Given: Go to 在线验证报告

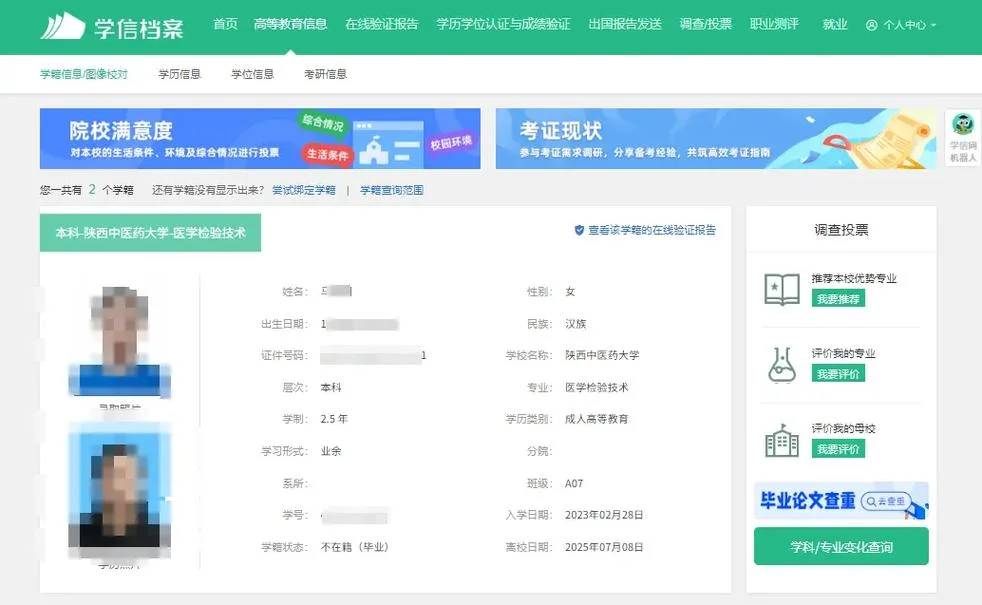Looking at the screenshot, I should pyautogui.click(x=382, y=24).
